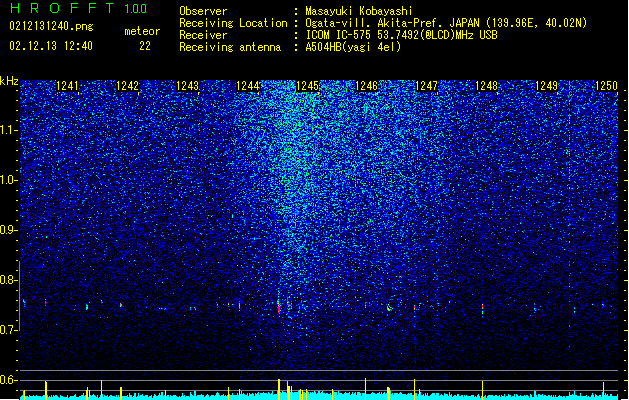Viewport: 629px width, 400px height.
Task: Click the 0.8 frequency axis label
Action: (9, 280)
